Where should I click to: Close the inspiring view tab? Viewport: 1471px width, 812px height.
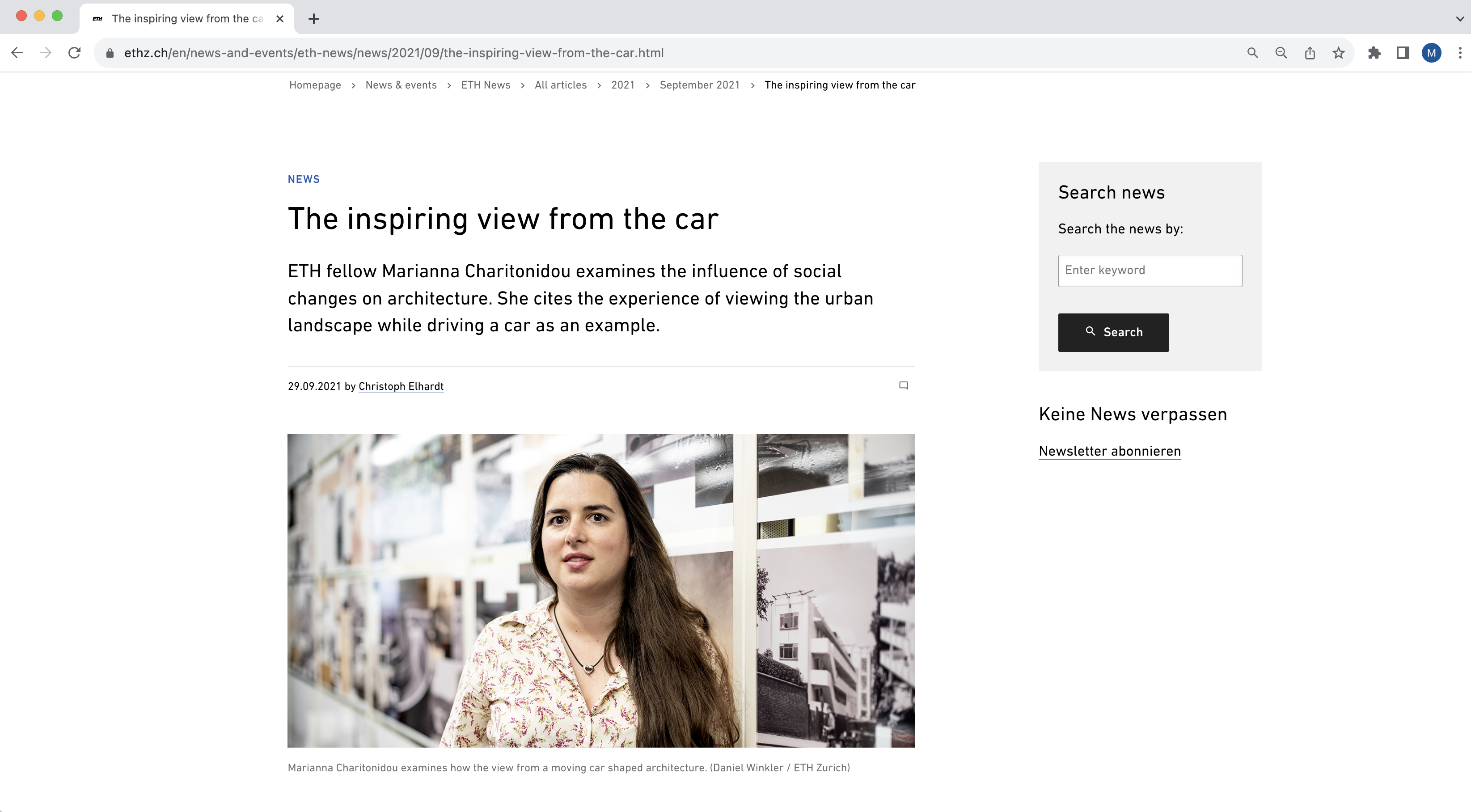tap(280, 18)
